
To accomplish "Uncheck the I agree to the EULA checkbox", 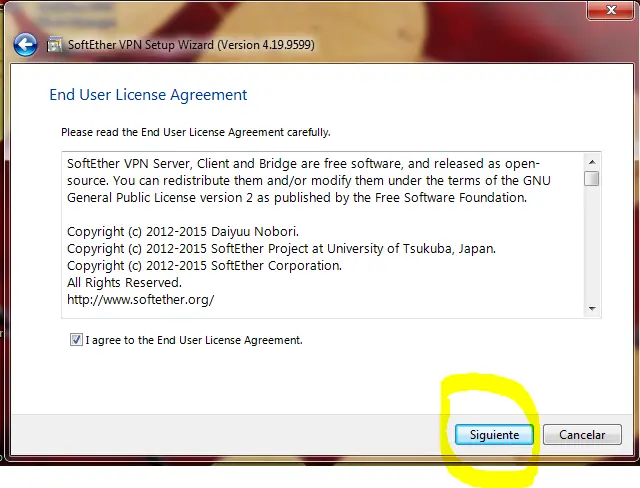I will [x=76, y=339].
